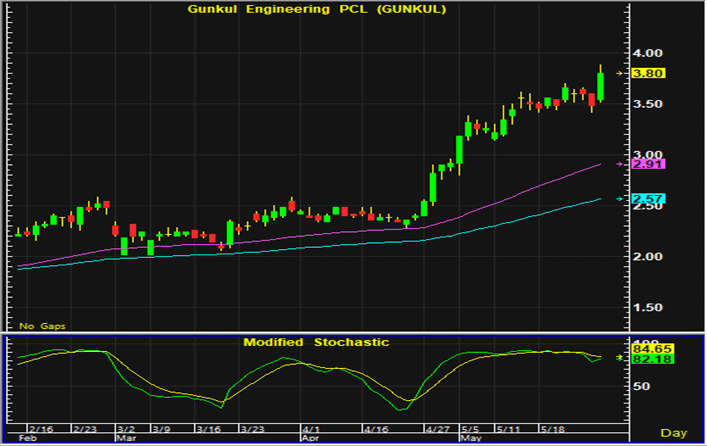
Task: Select the 3/2 date marker
Action: (125, 429)
